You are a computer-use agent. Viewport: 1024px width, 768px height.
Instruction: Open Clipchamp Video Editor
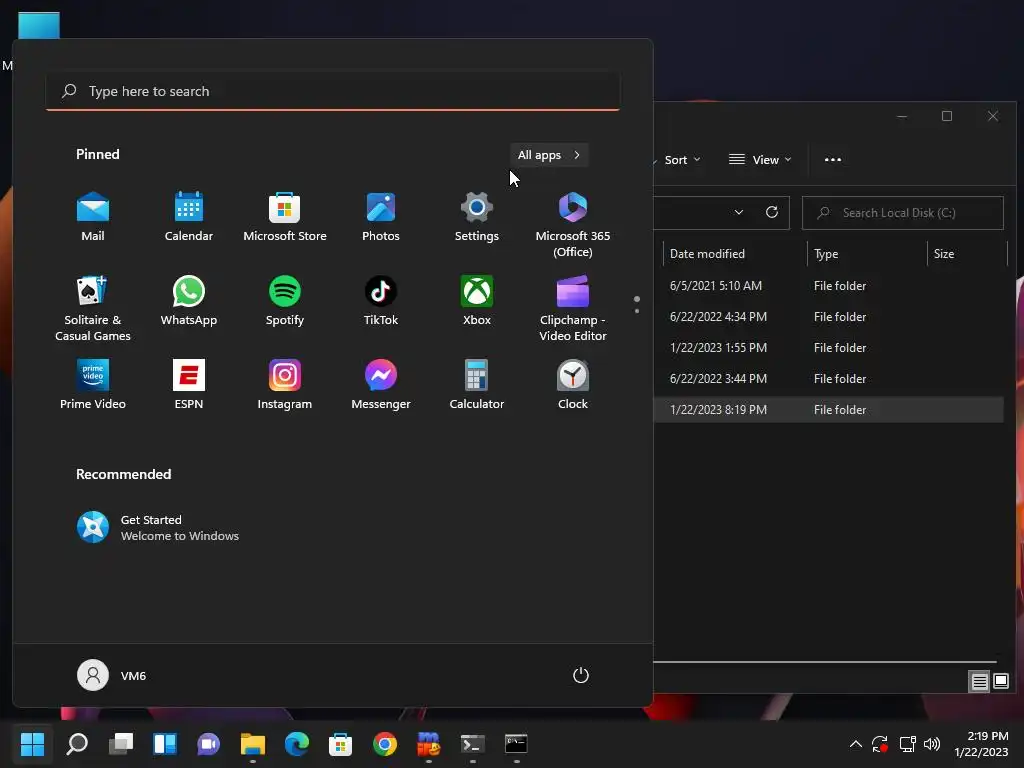573,308
